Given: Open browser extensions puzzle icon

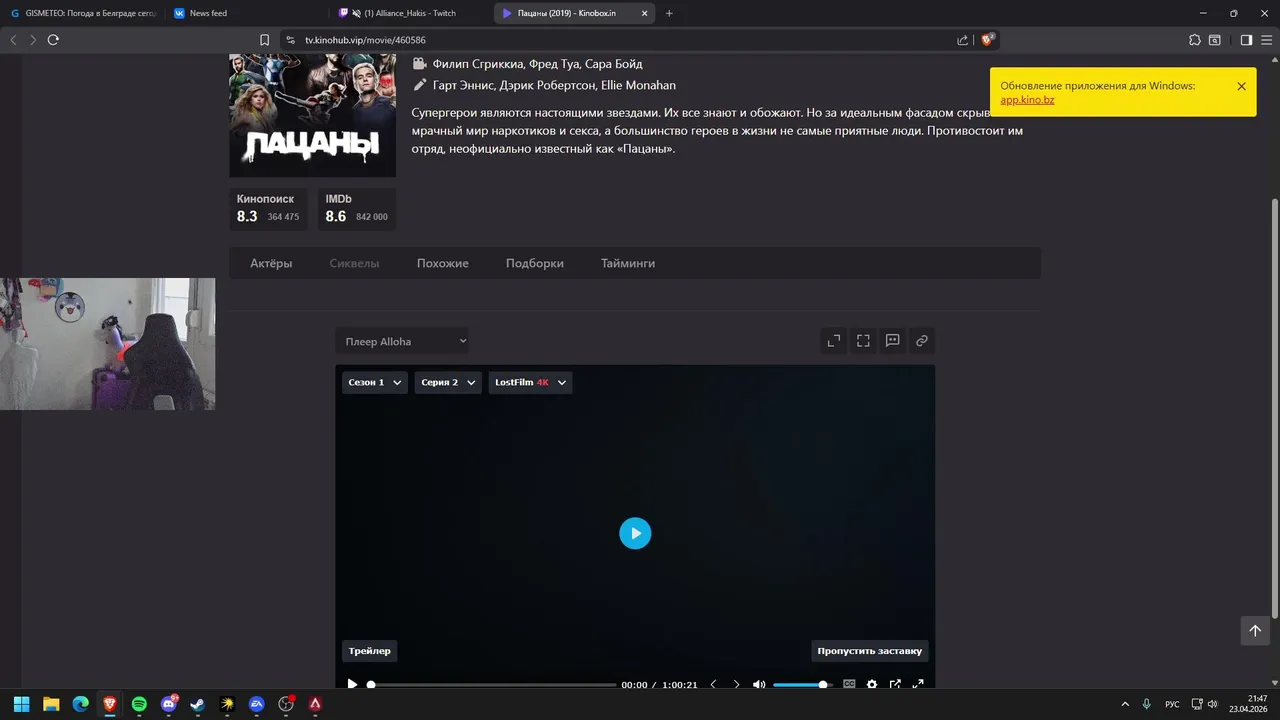Looking at the screenshot, I should tap(1194, 40).
